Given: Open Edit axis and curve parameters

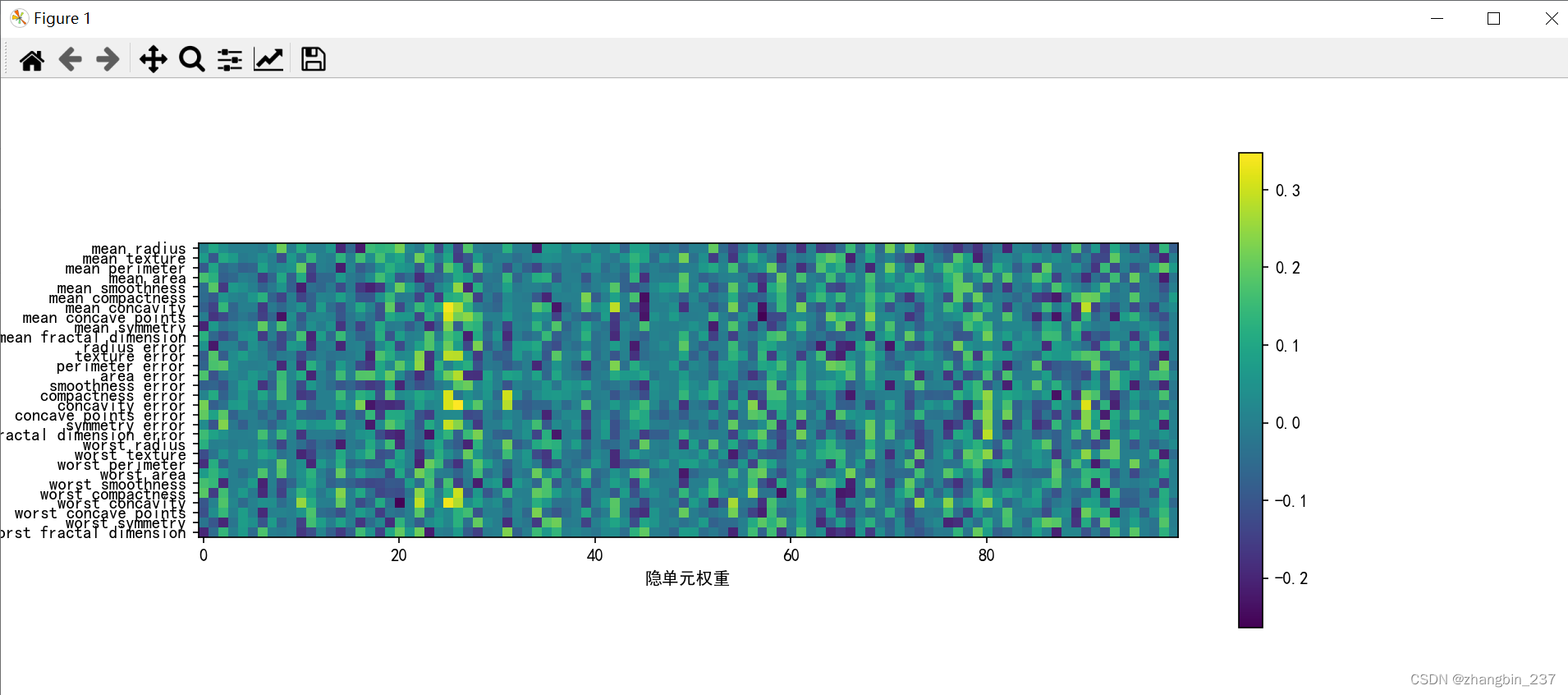Looking at the screenshot, I should 268,59.
